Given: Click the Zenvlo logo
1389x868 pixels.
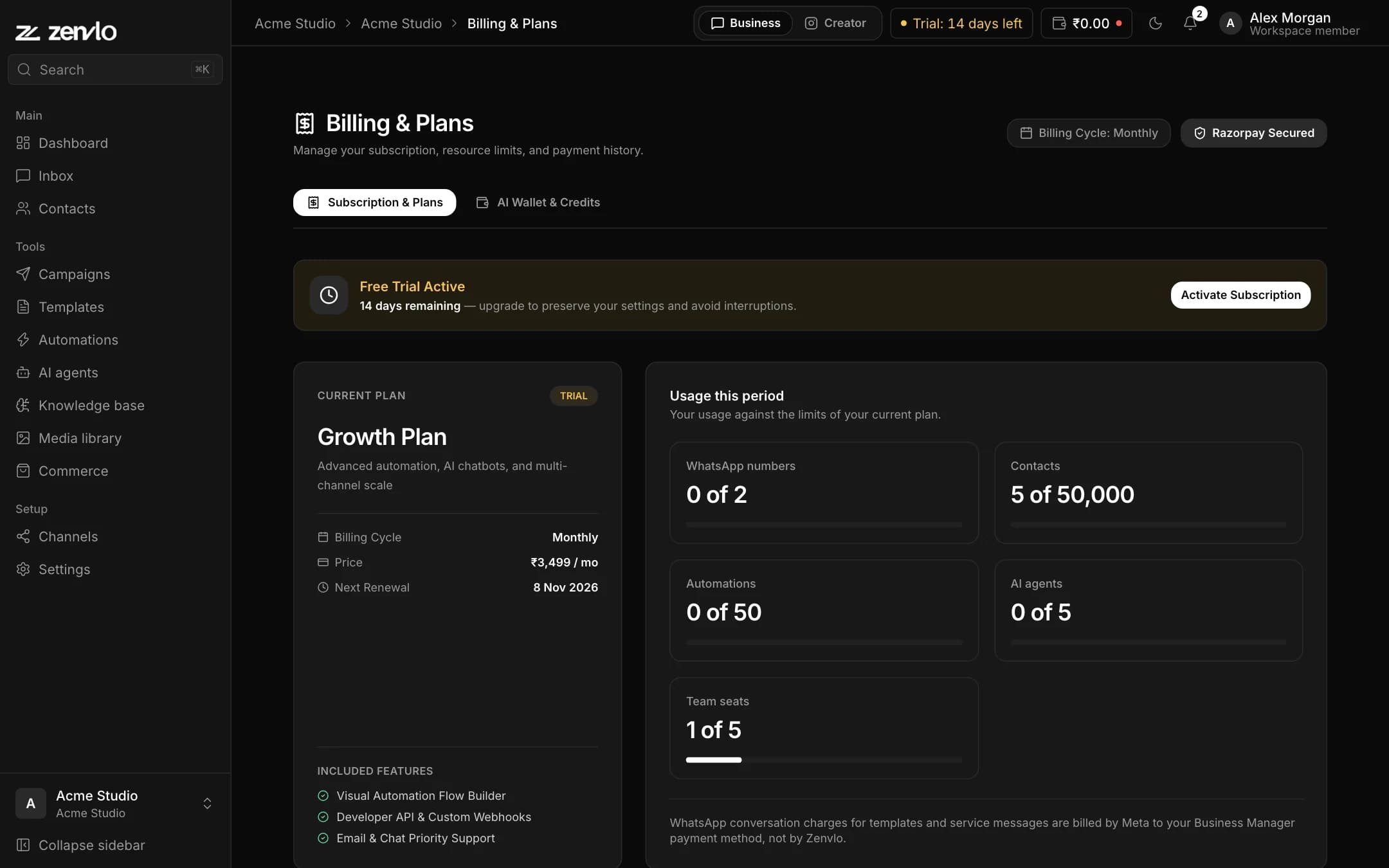Looking at the screenshot, I should (66, 31).
